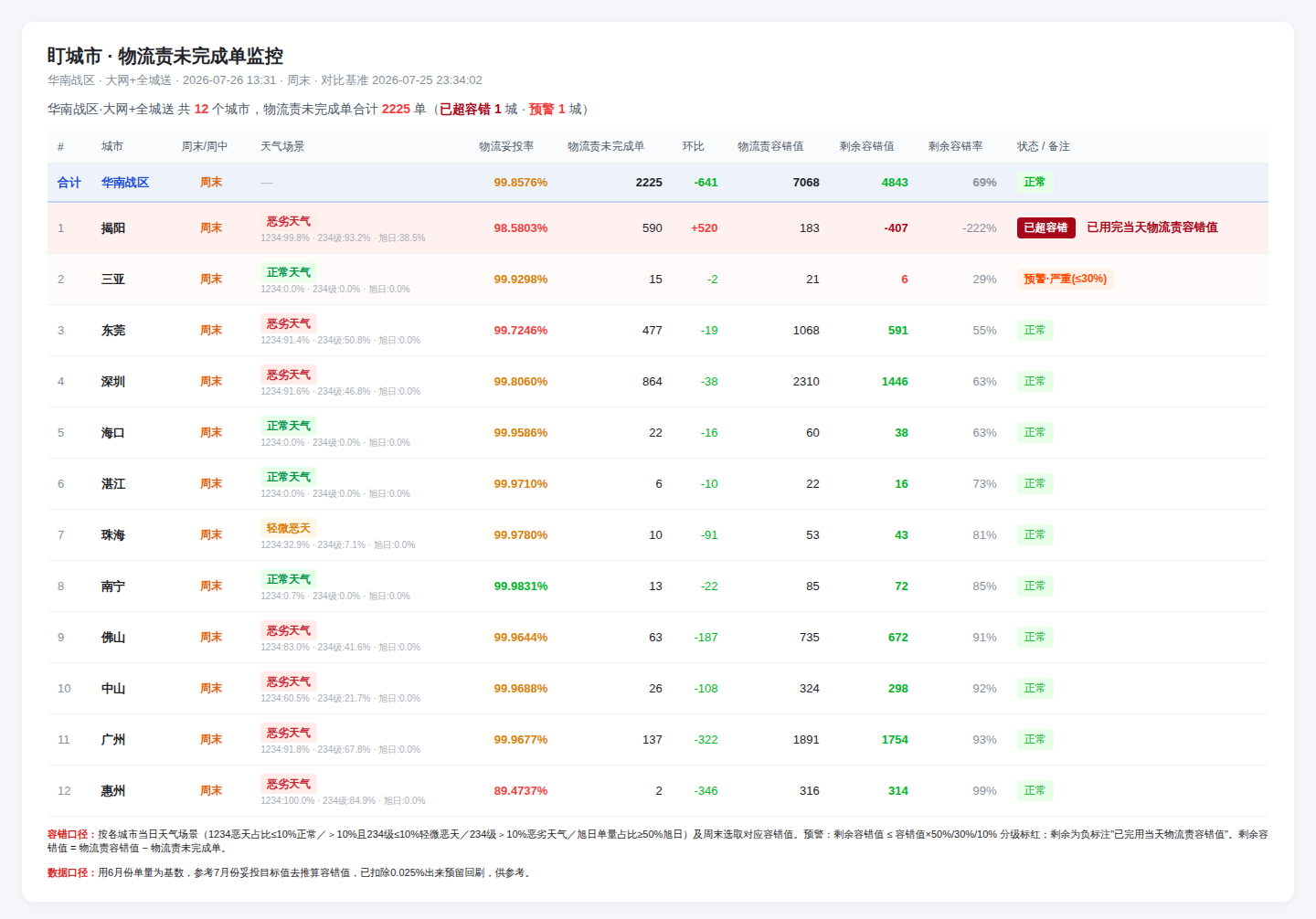Click 广州's change value -322

pos(706,740)
